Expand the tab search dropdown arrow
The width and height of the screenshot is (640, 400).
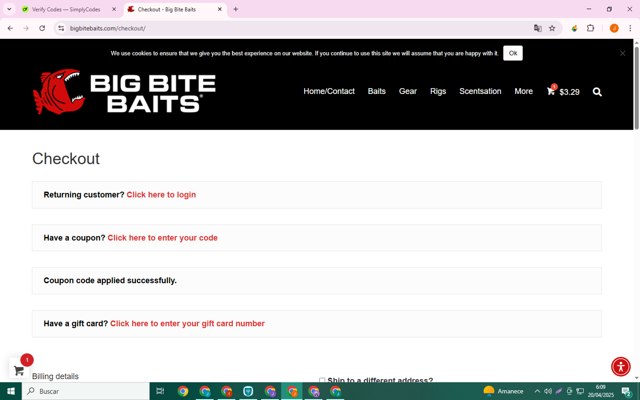(x=9, y=9)
